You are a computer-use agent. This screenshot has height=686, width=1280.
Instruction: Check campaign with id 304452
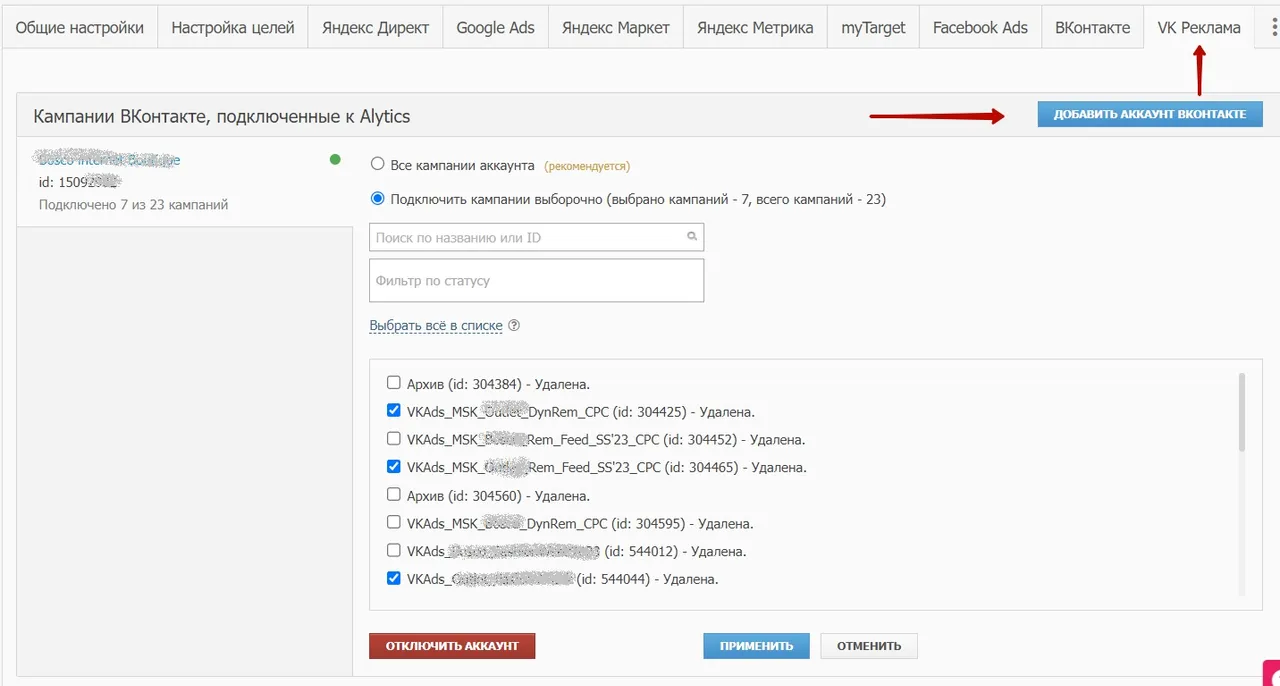point(393,439)
